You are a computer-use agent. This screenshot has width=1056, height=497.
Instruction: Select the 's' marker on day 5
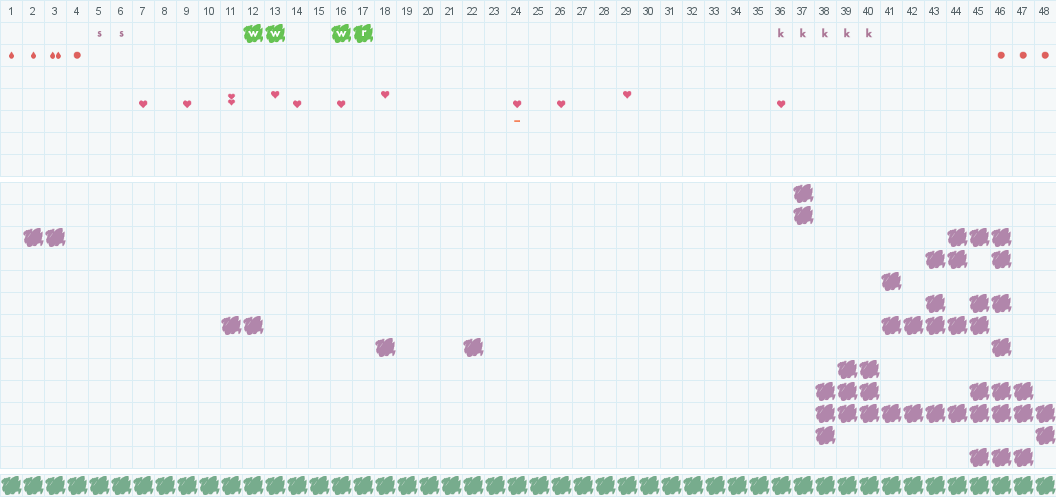100,34
